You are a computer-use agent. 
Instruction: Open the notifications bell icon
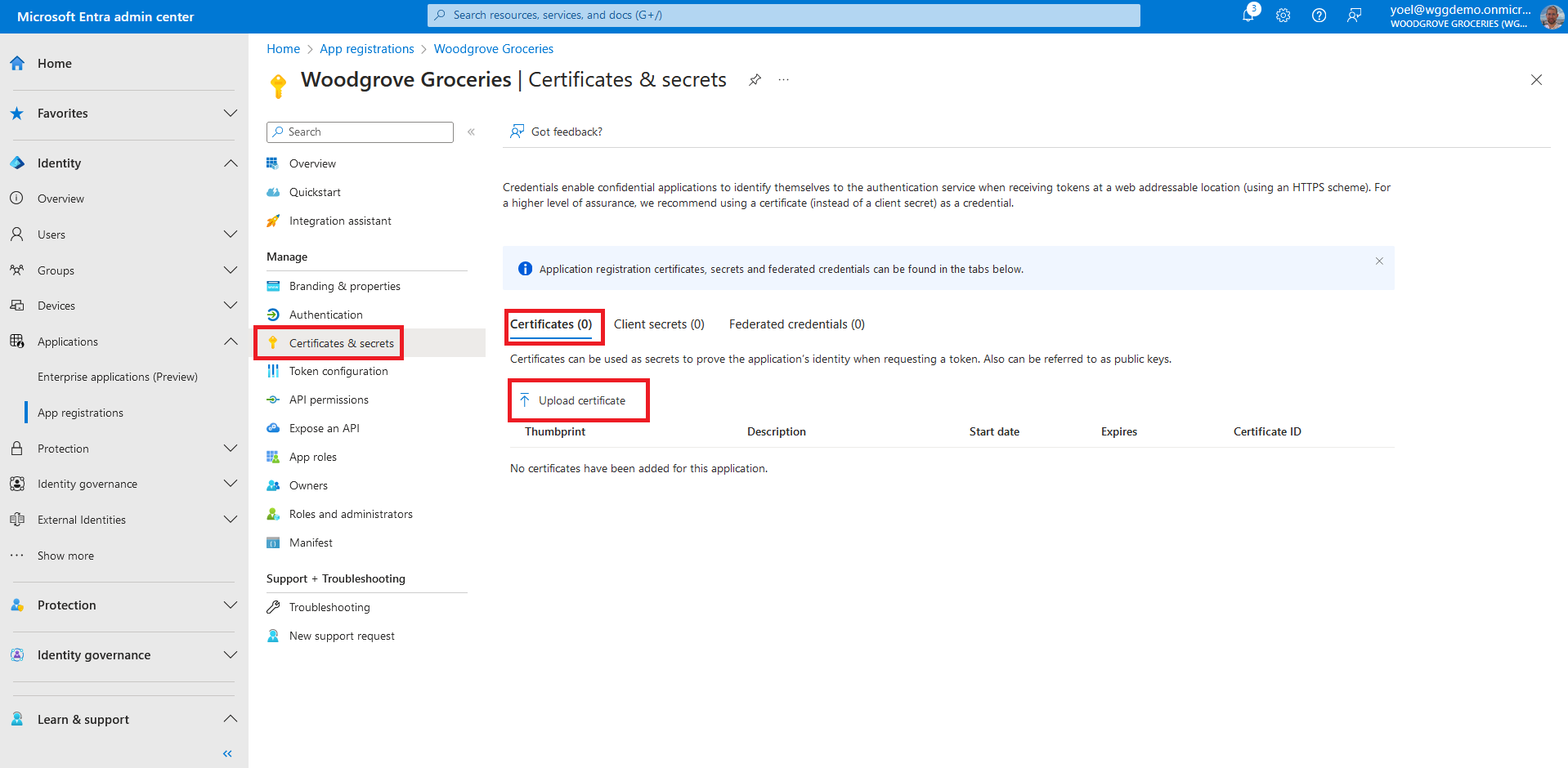coord(1248,16)
